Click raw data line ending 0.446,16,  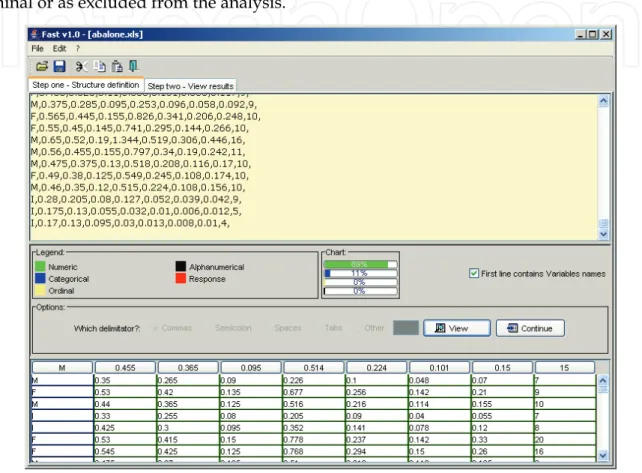coord(138,140)
